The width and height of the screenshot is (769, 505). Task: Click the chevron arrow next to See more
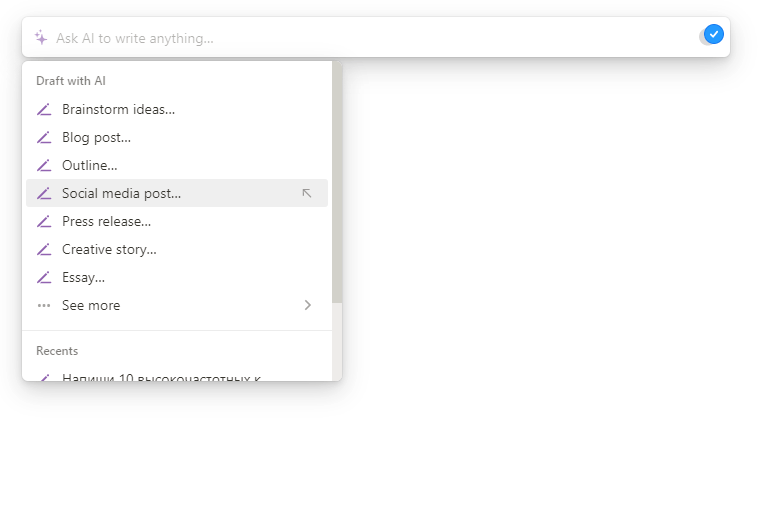tap(308, 305)
